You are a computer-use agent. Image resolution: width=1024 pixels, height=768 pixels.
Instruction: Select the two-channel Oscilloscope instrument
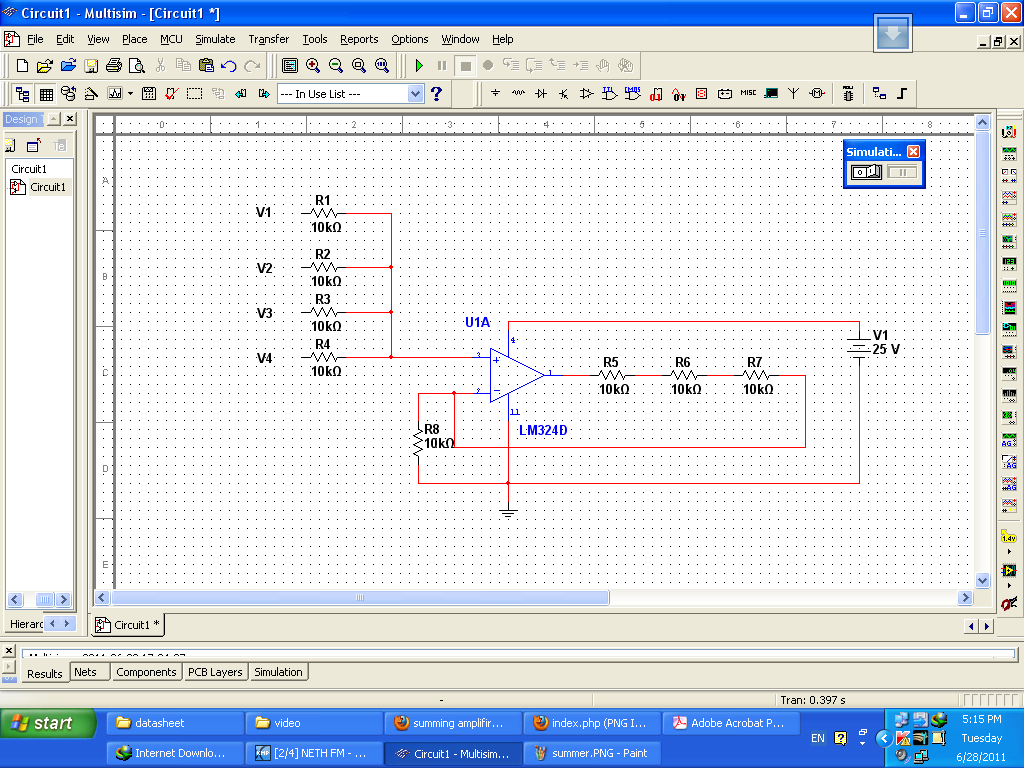pos(1009,197)
